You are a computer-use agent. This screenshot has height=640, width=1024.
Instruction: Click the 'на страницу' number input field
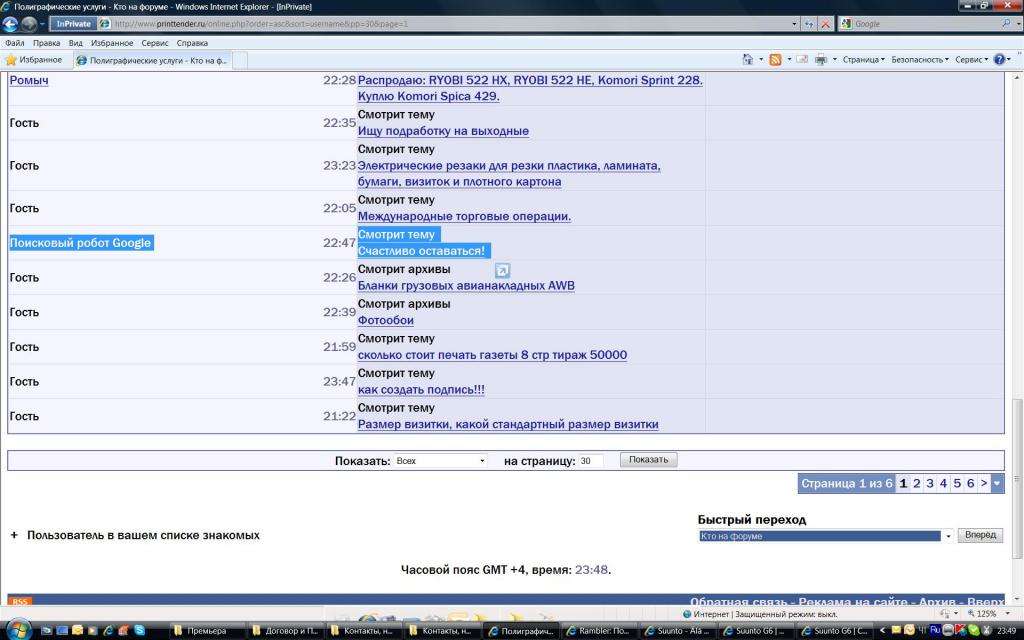pos(590,461)
